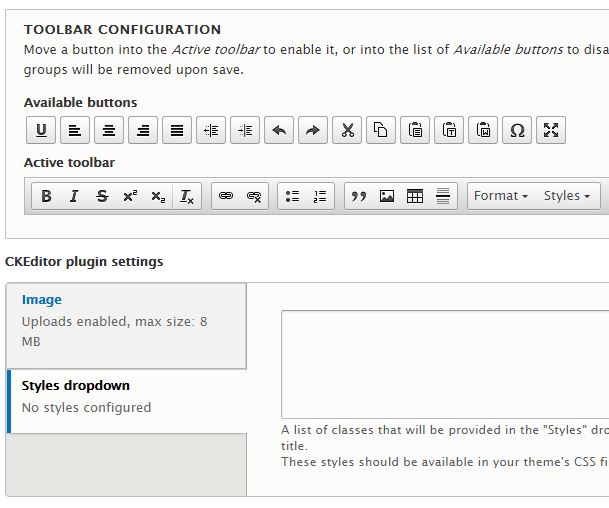Click the Bulleted list button
Screen dimensions: 609x508
click(292, 196)
